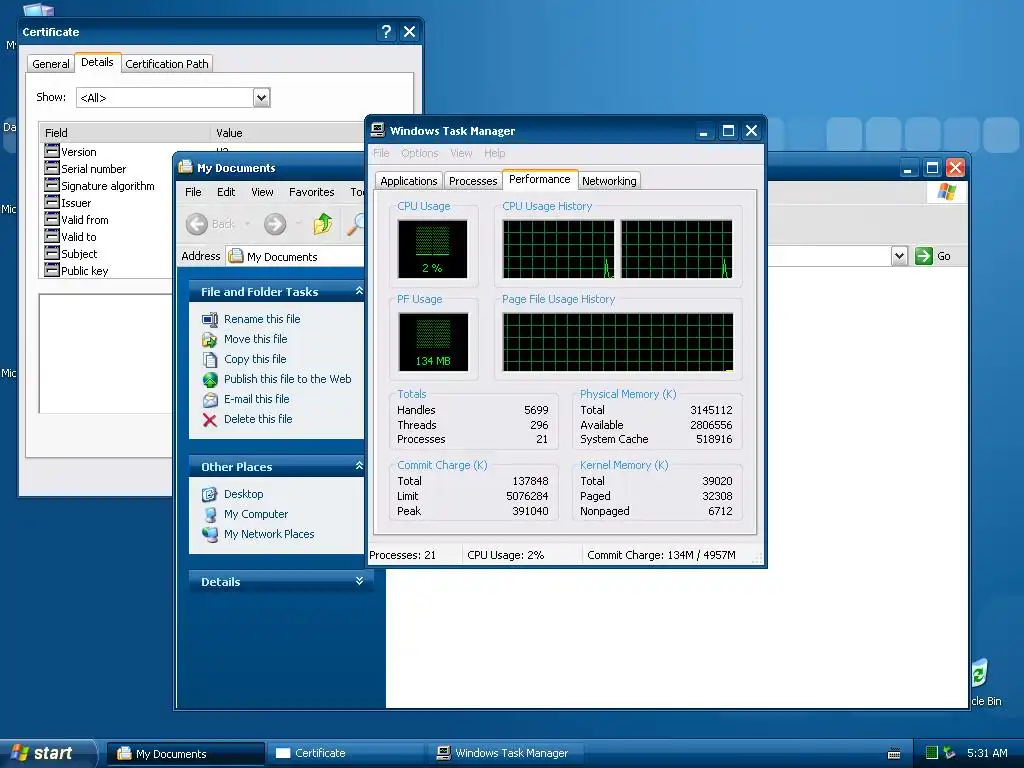Click the red X Delete this file icon

(x=210, y=419)
